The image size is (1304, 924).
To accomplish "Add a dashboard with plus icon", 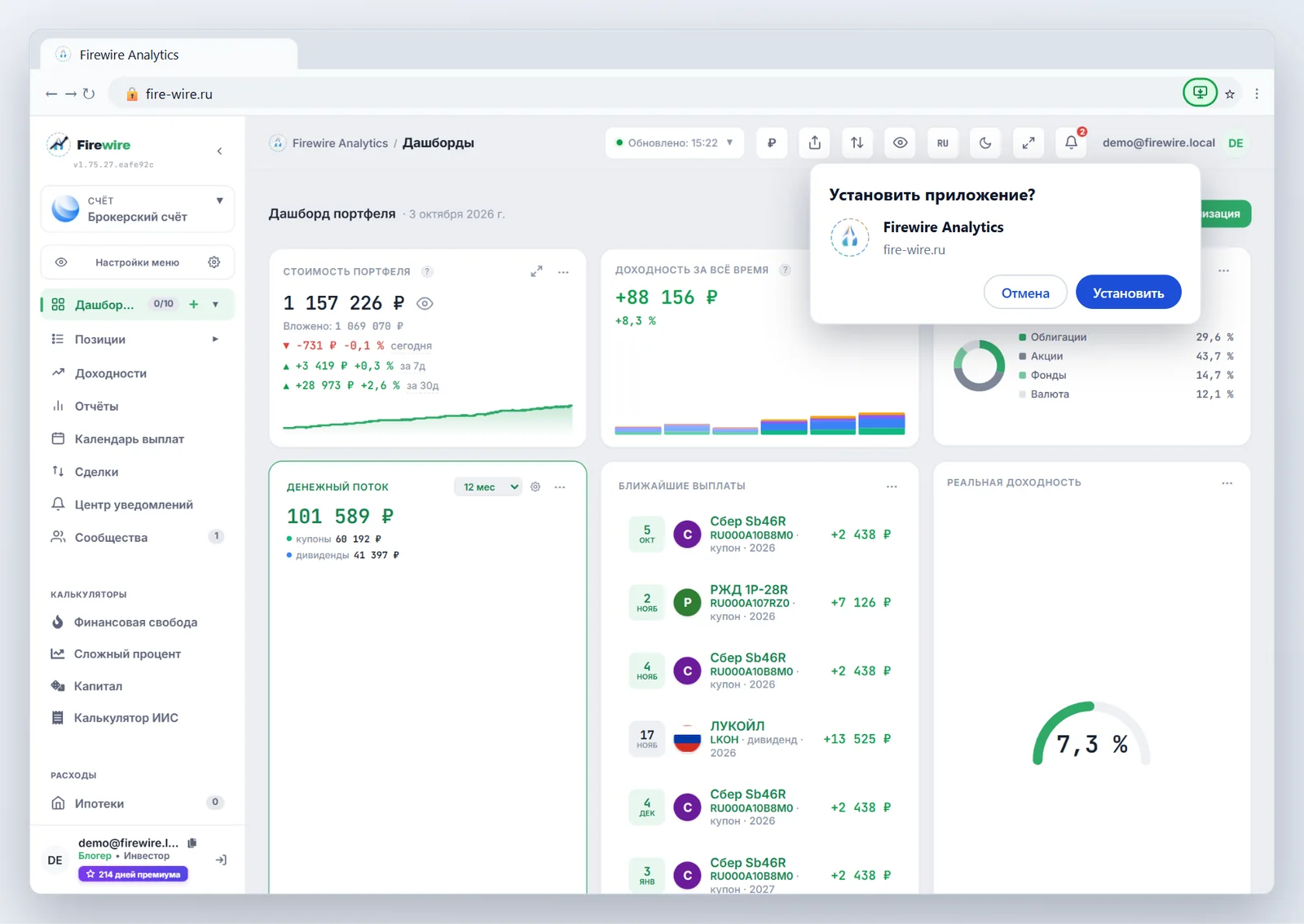I will [x=194, y=304].
